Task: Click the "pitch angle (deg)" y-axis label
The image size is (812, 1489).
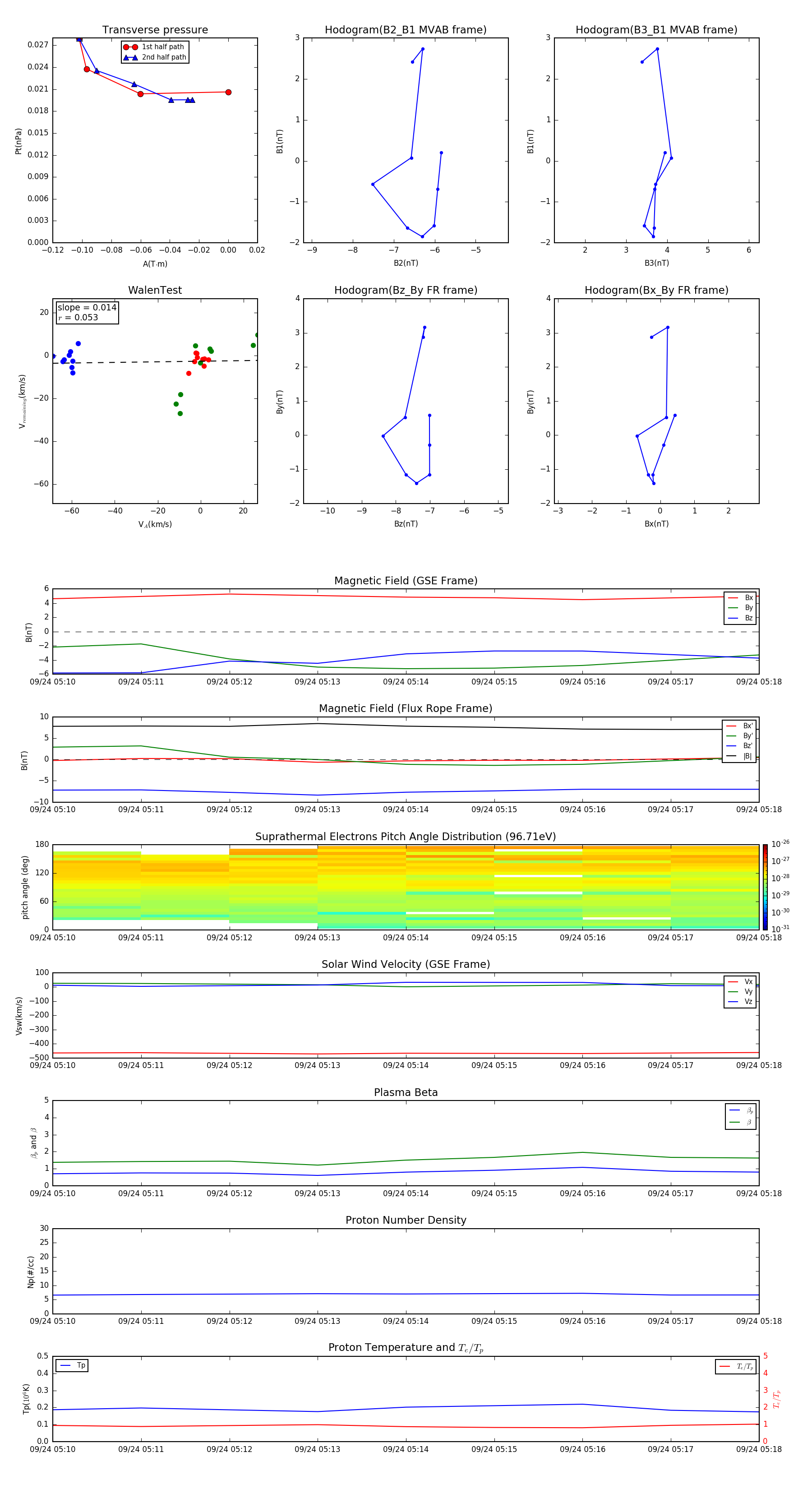Action: (x=25, y=887)
